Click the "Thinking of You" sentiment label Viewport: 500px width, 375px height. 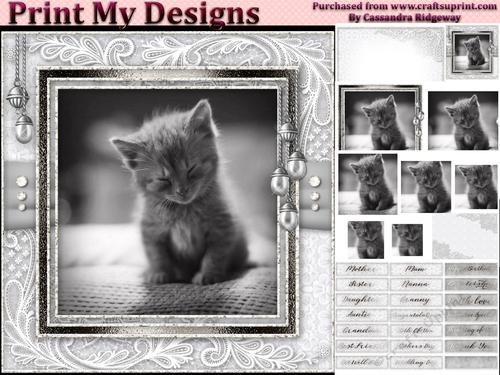click(x=471, y=330)
